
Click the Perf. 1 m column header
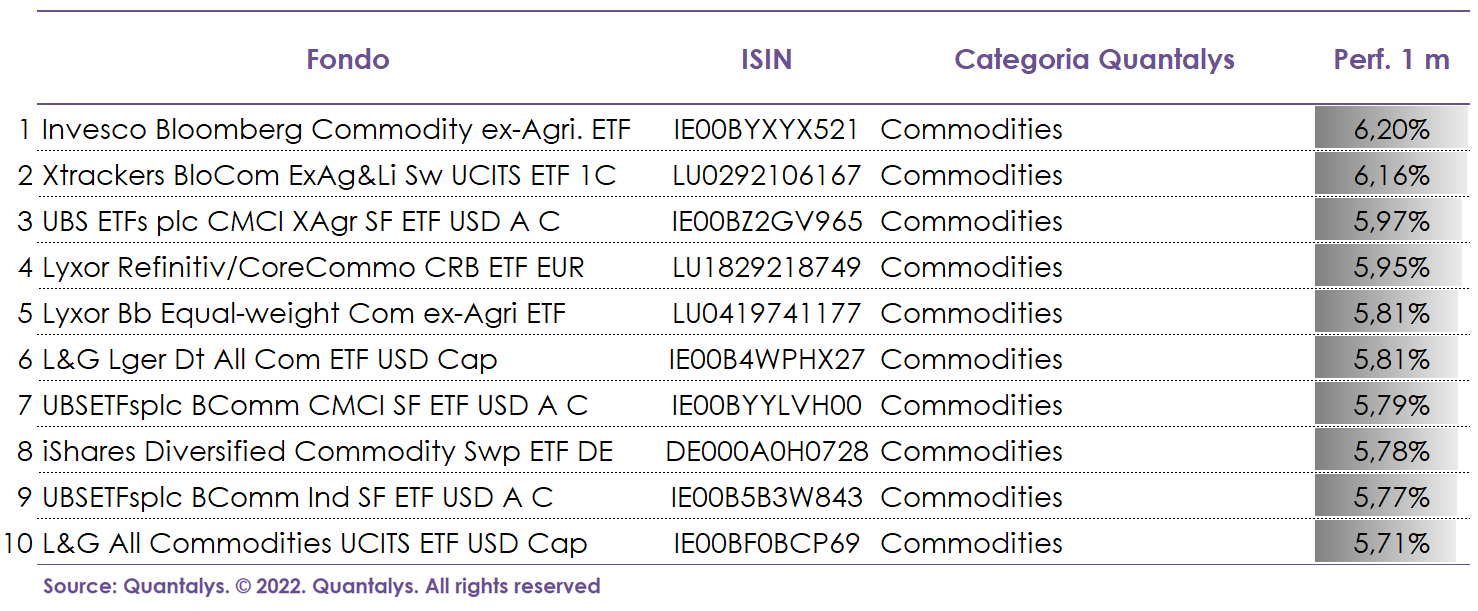[1391, 59]
